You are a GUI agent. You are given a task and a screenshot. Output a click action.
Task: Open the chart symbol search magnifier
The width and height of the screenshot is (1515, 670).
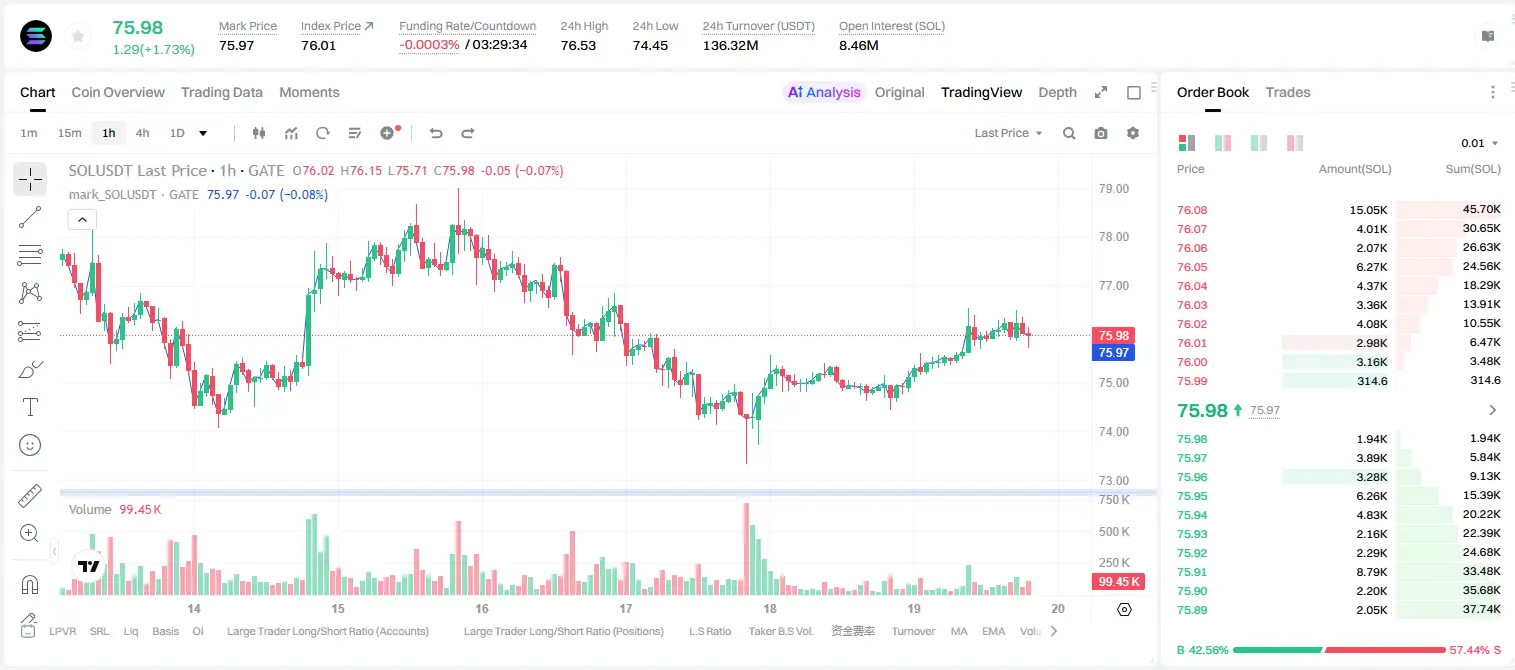[1069, 133]
